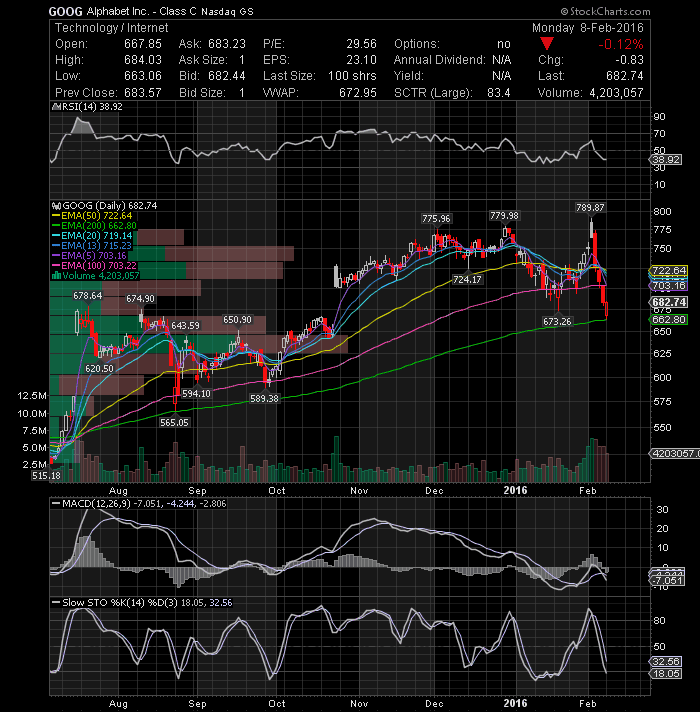Click the 789.87 peak price label
This screenshot has height=712, width=700.
pos(590,208)
